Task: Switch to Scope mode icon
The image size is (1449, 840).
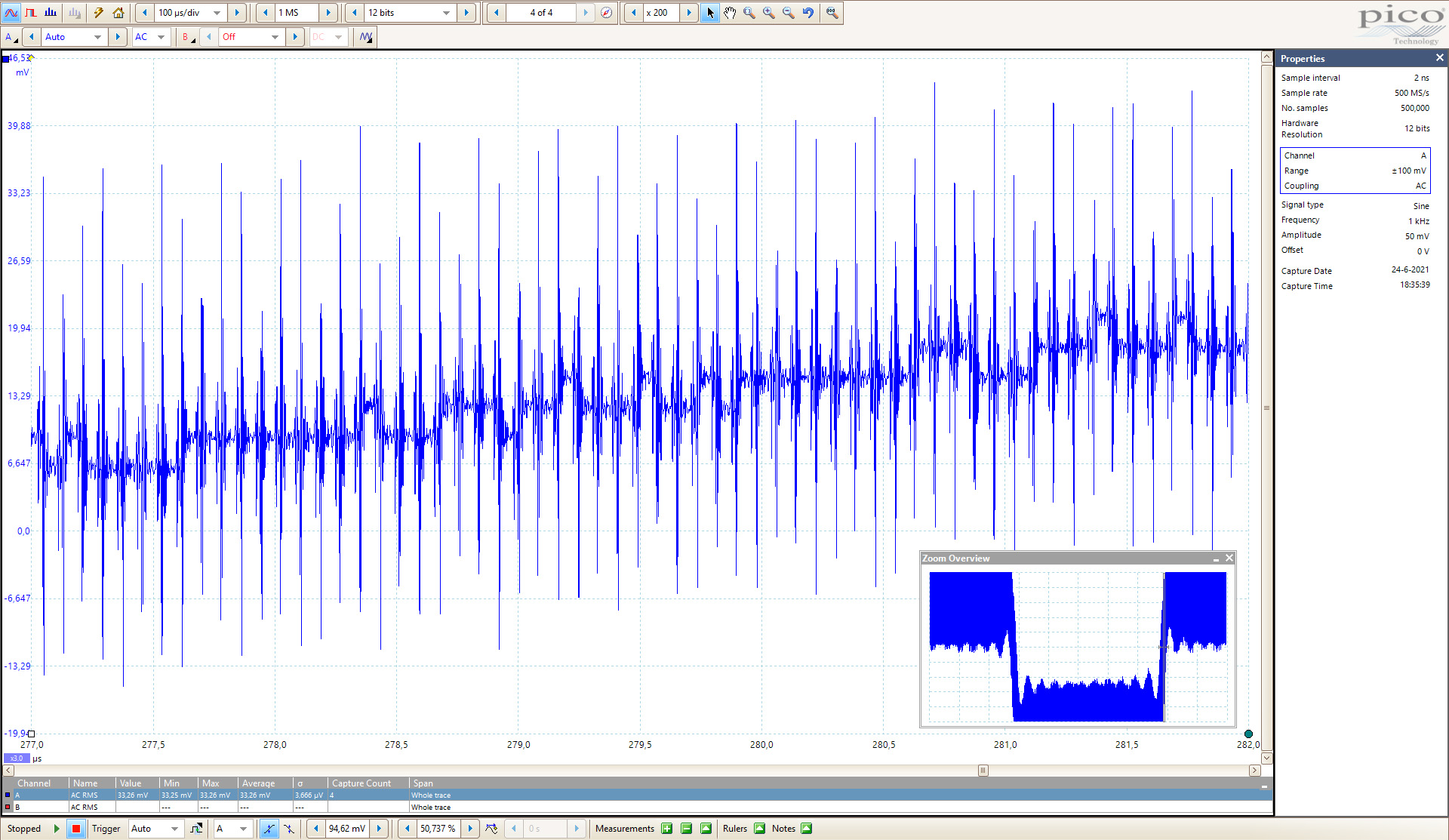Action: click(x=11, y=13)
